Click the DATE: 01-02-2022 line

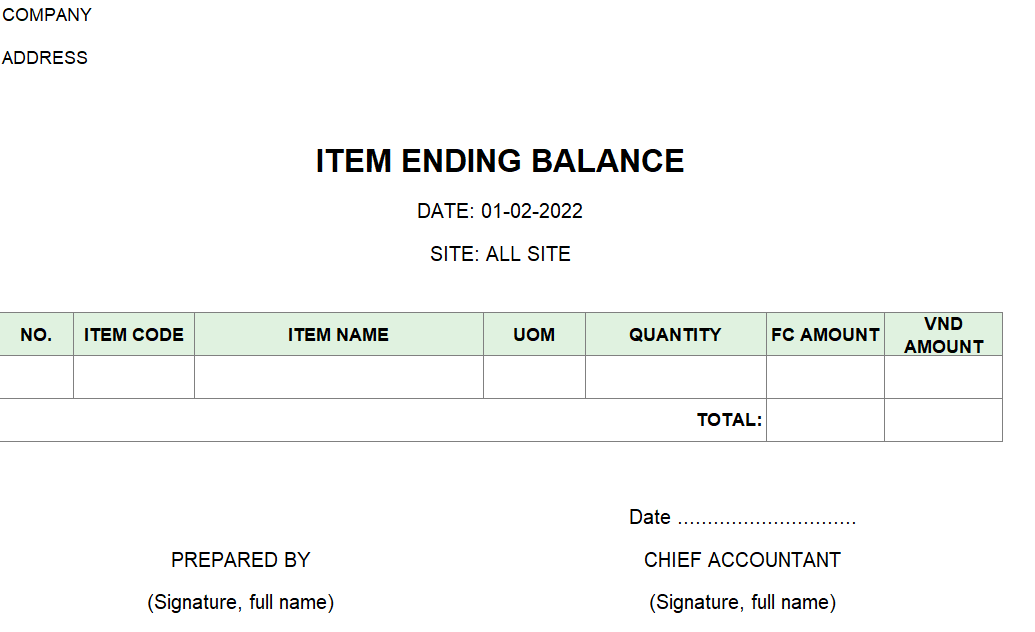coord(500,211)
